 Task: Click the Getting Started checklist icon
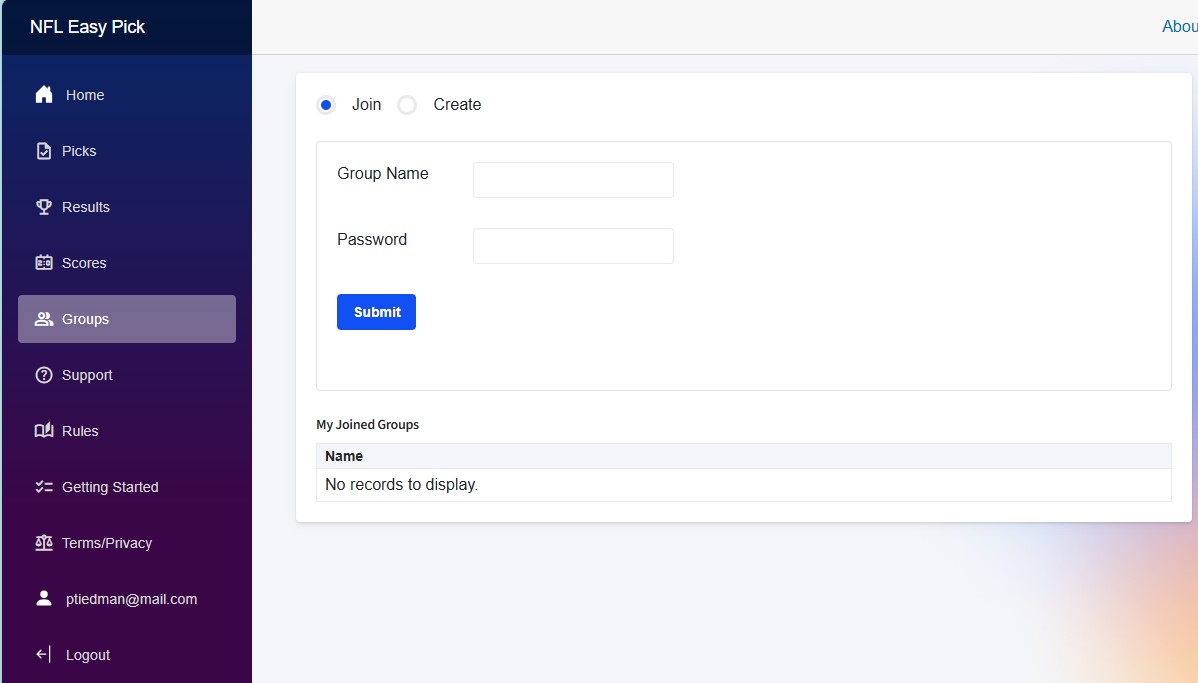(x=44, y=486)
